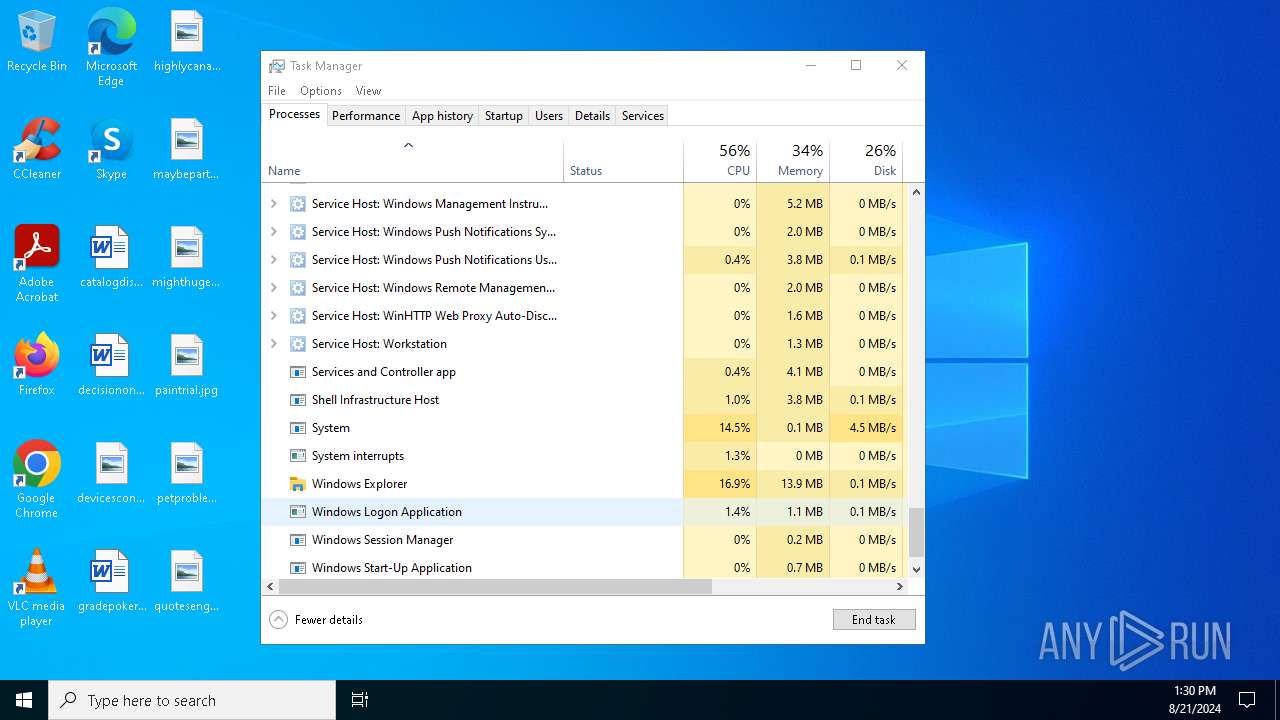
Task: Switch to the Details tab
Action: coord(592,116)
